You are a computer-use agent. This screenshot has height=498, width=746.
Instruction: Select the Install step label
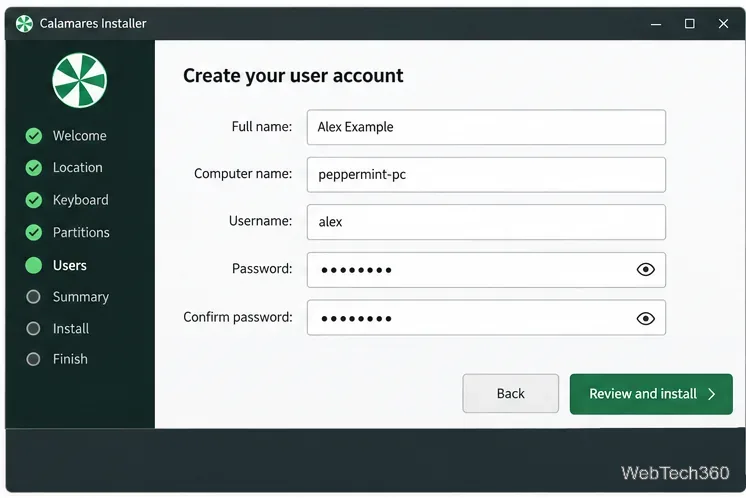click(x=71, y=329)
